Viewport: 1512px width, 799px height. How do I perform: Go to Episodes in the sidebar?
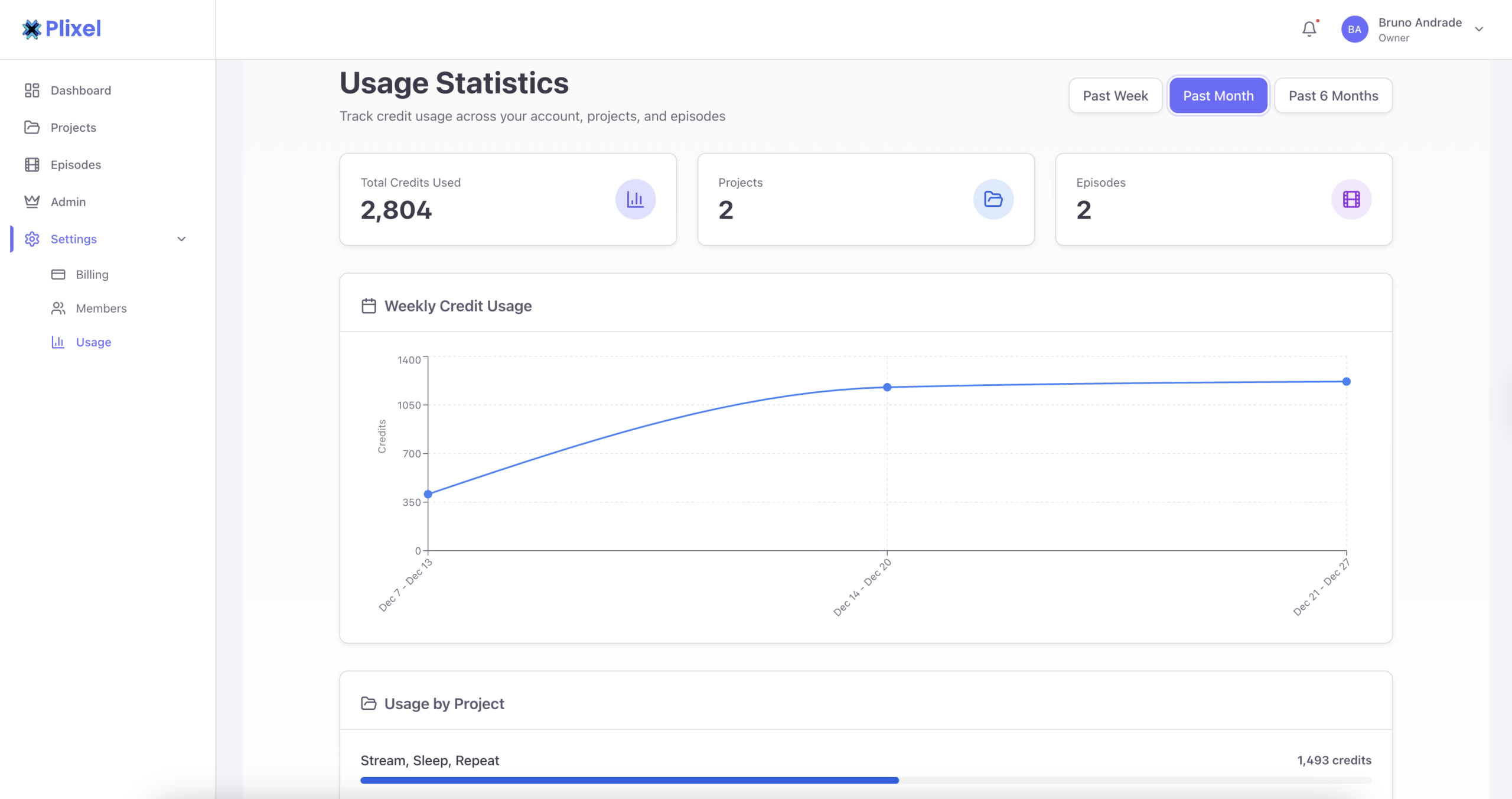[76, 165]
